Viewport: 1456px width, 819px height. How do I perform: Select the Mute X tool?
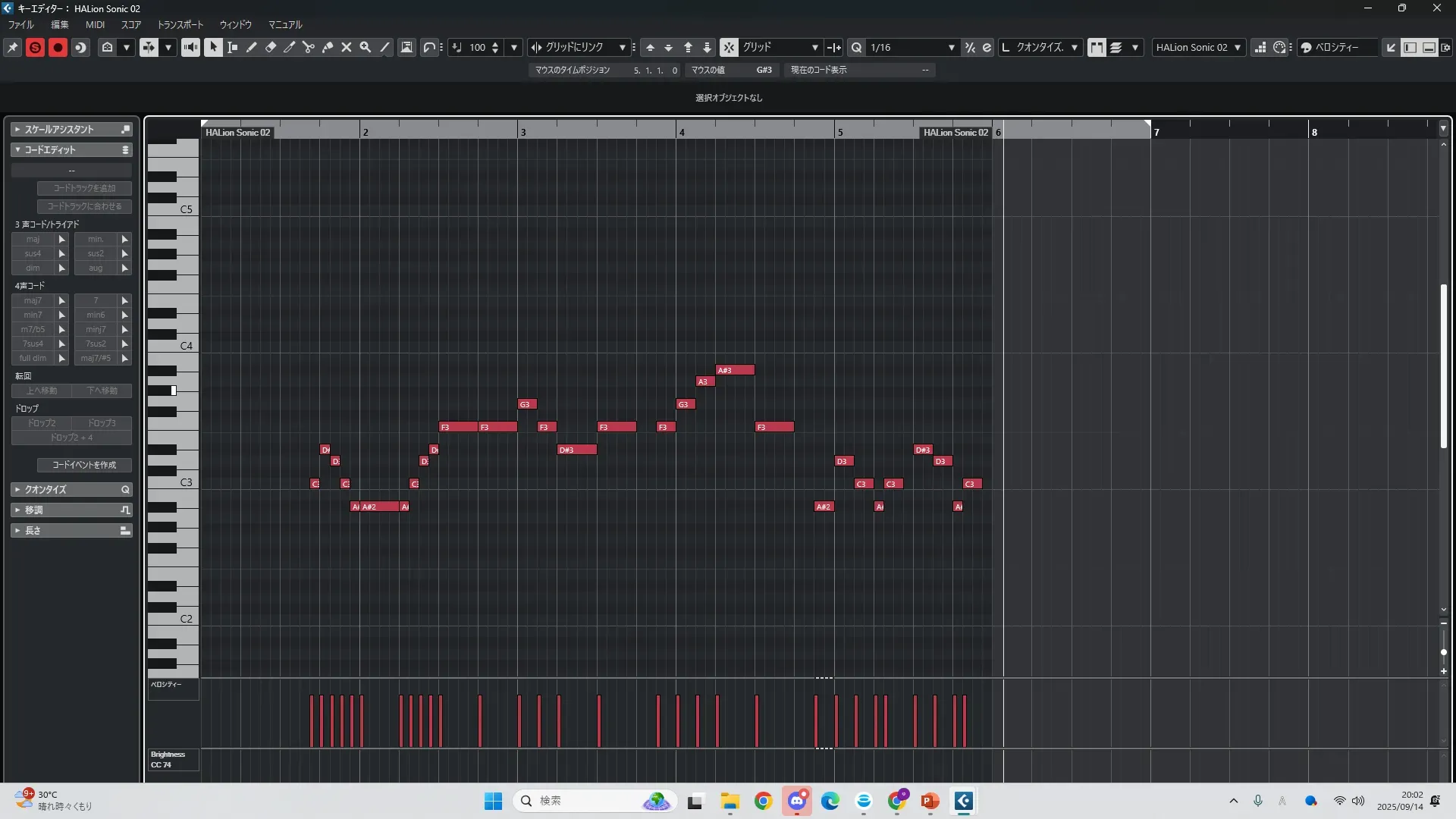coord(347,48)
